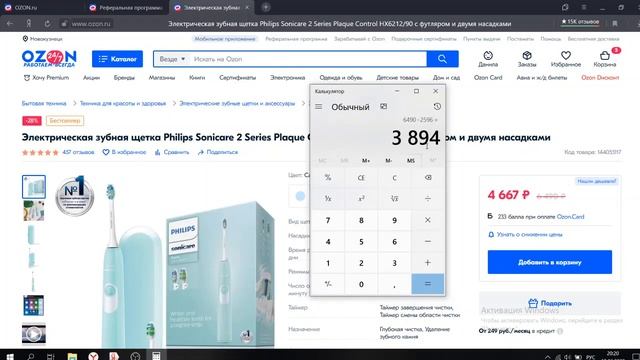Open the Корзина cart icon

point(605,59)
